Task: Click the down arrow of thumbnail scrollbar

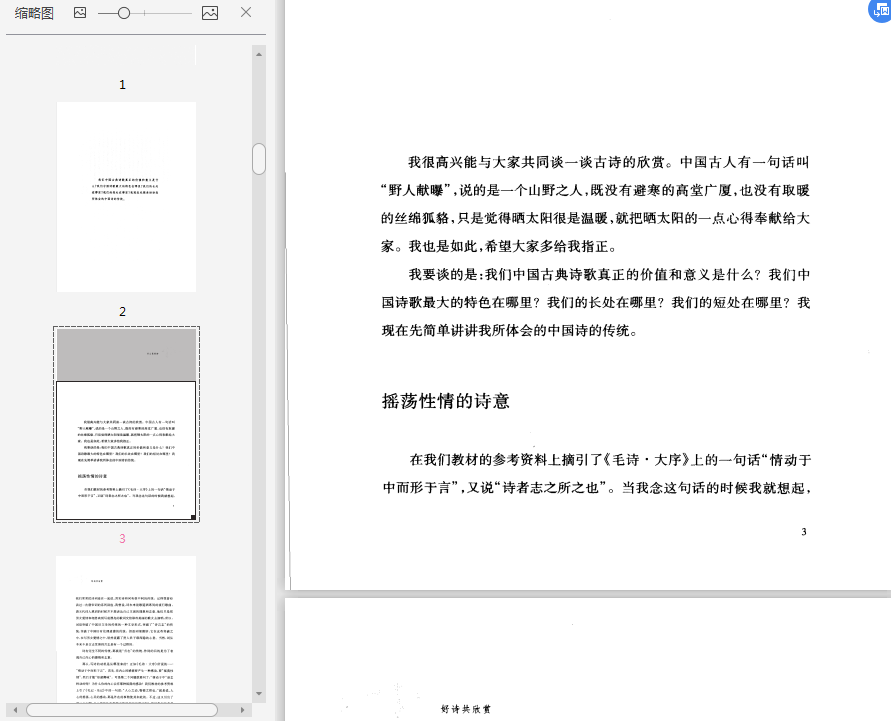Action: click(x=259, y=694)
